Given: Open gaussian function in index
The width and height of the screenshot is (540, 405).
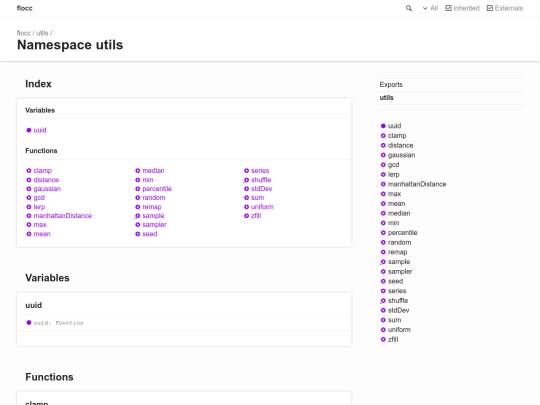Looking at the screenshot, I should [x=47, y=189].
